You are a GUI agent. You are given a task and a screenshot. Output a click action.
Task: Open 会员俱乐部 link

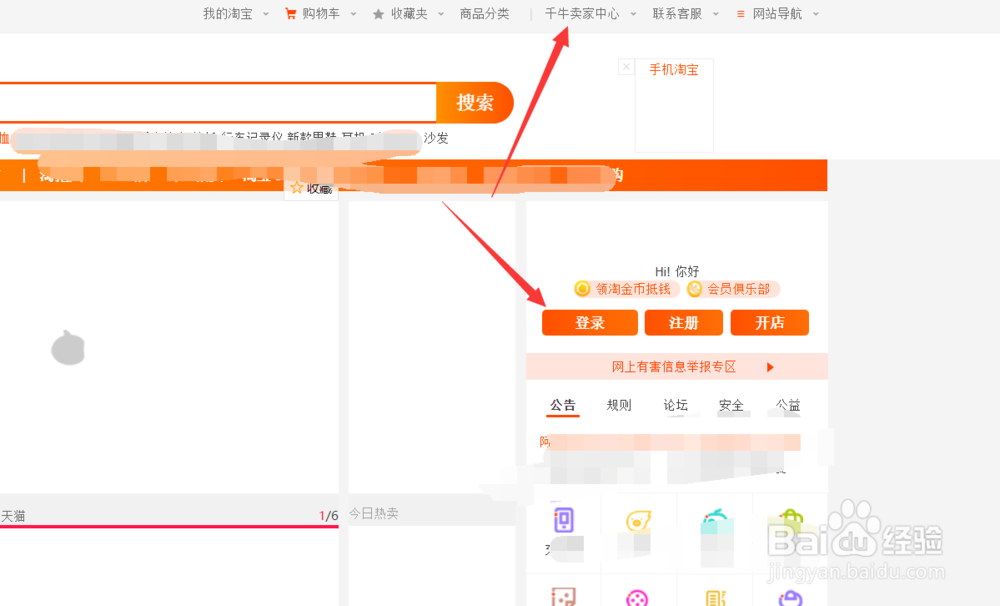[x=739, y=289]
